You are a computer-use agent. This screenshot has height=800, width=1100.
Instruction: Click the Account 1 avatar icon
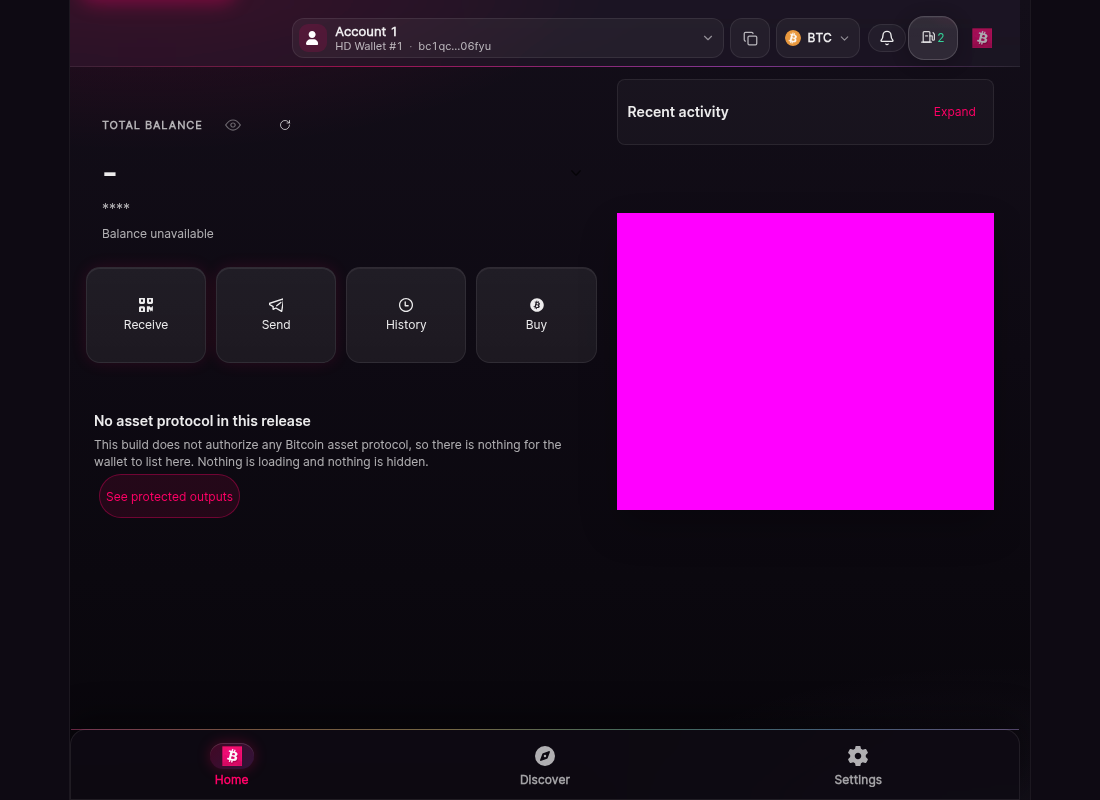313,39
